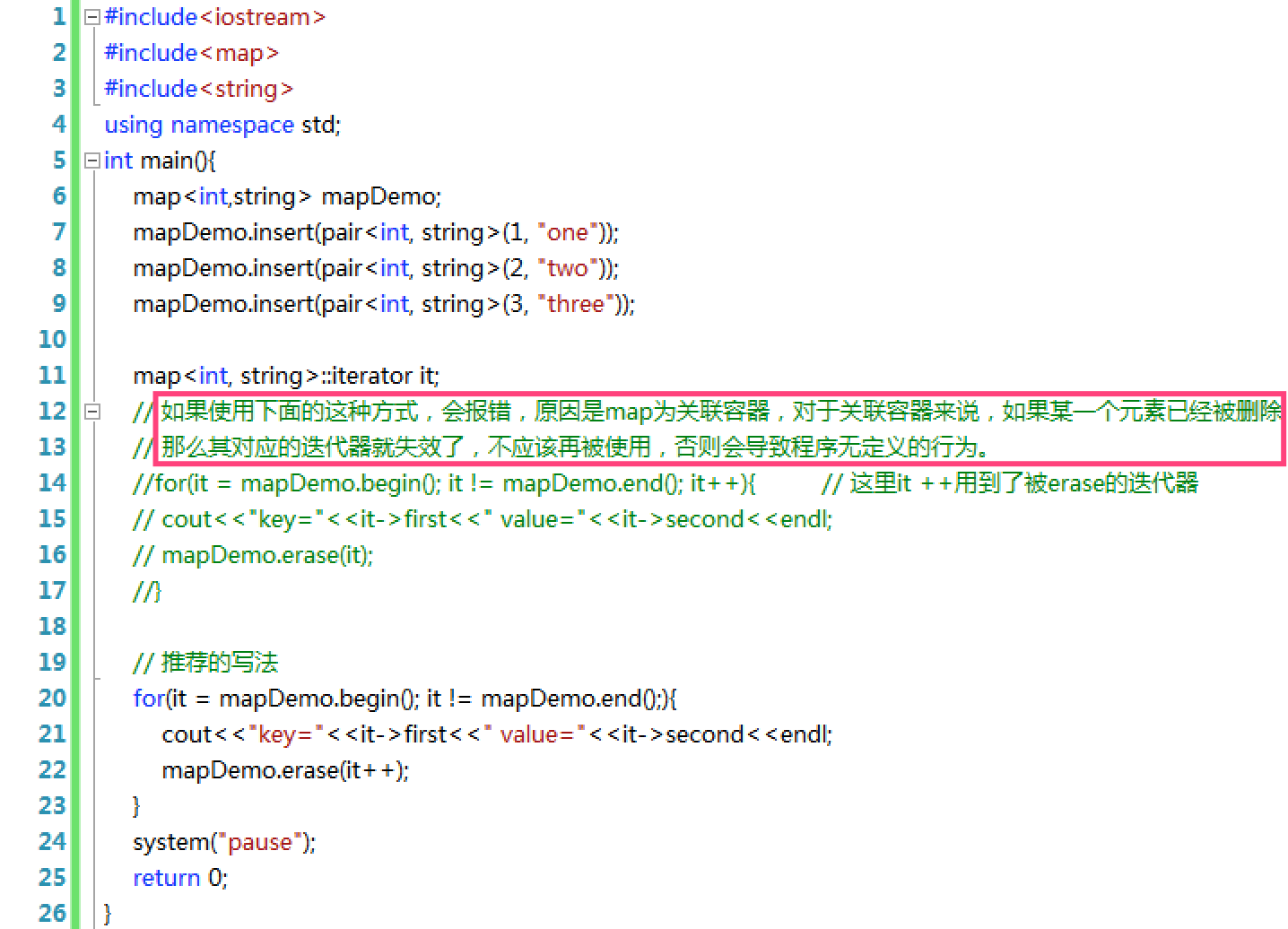
Task: Click on '#include<map>' text
Action: pyautogui.click(x=192, y=53)
